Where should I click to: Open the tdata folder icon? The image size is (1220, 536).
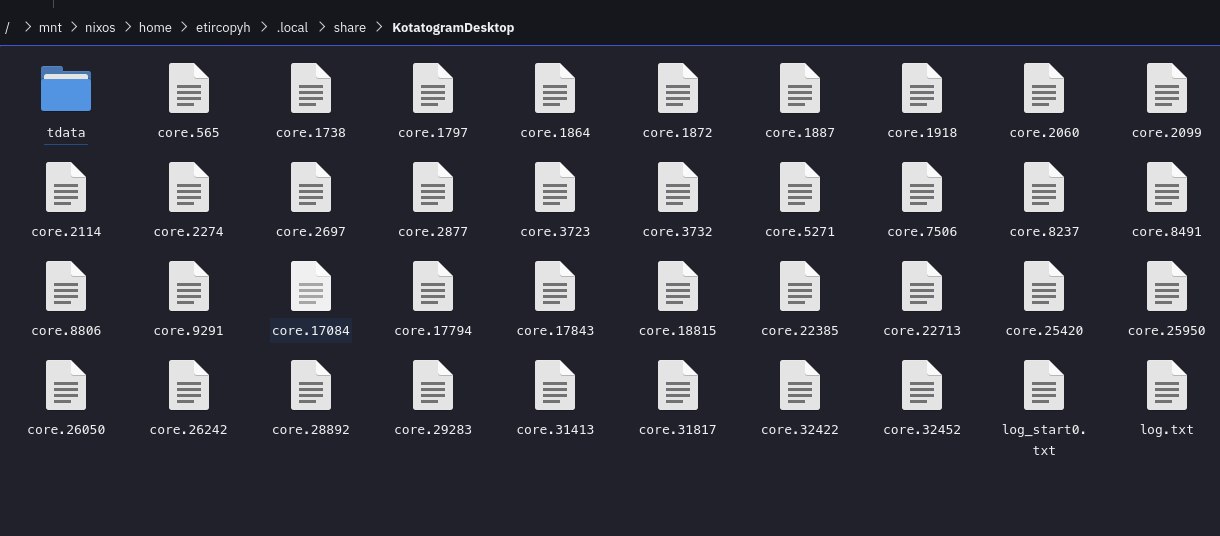pyautogui.click(x=66, y=88)
